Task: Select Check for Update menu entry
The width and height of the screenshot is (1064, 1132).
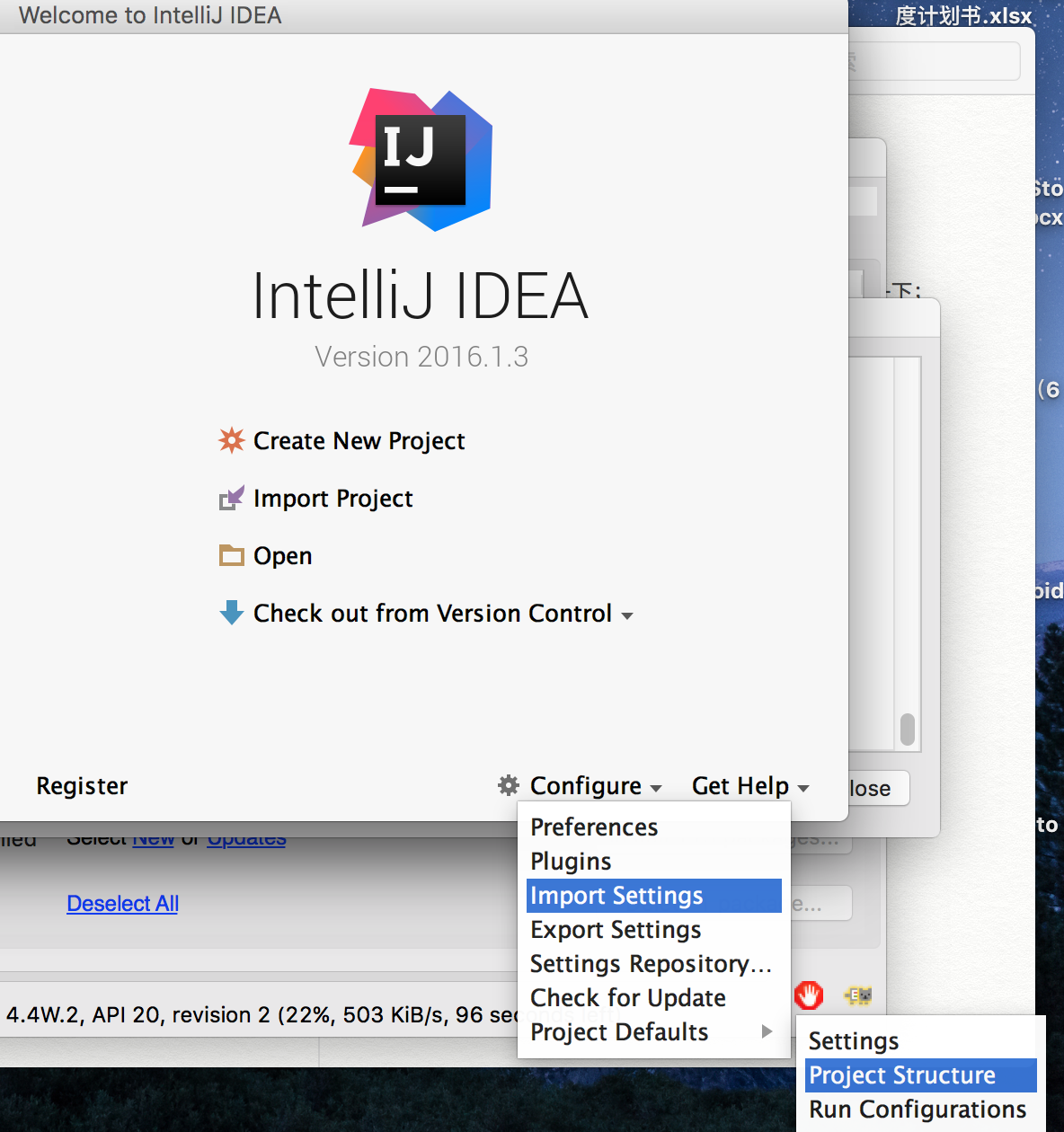Action: [x=654, y=998]
